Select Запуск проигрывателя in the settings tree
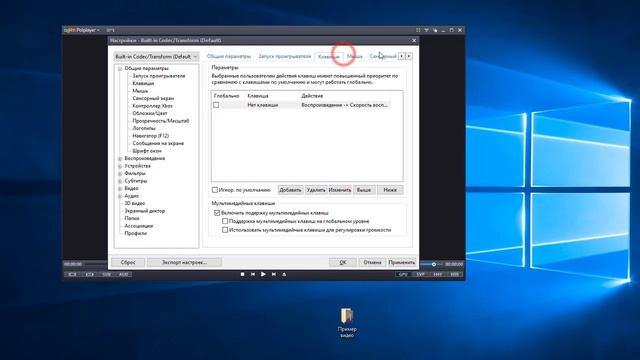The image size is (640, 360). pyautogui.click(x=158, y=76)
